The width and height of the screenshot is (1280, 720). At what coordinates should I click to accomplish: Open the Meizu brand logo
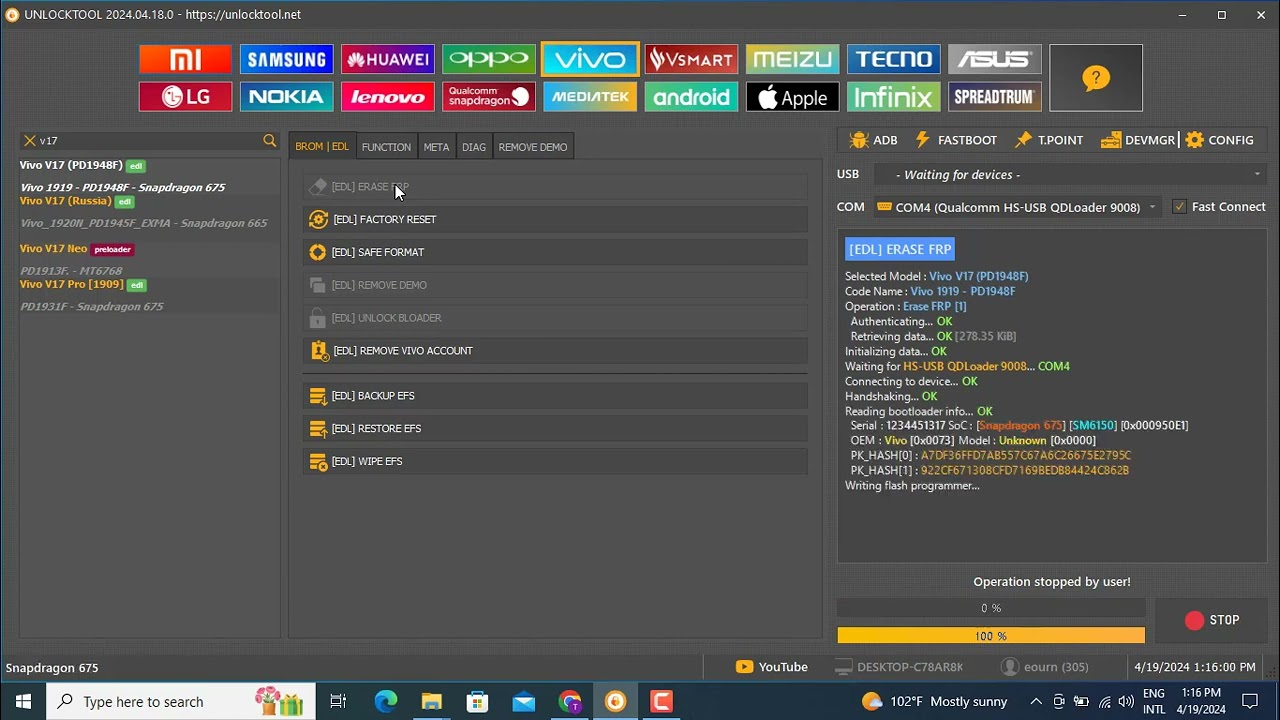792,59
